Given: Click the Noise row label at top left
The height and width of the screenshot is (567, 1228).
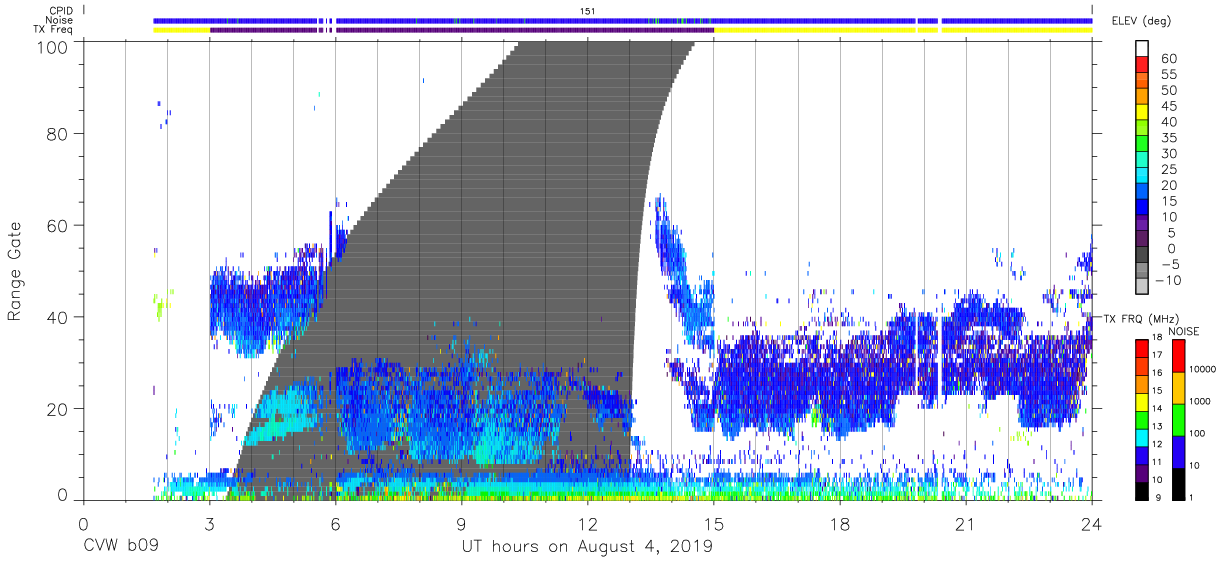Looking at the screenshot, I should click(60, 20).
